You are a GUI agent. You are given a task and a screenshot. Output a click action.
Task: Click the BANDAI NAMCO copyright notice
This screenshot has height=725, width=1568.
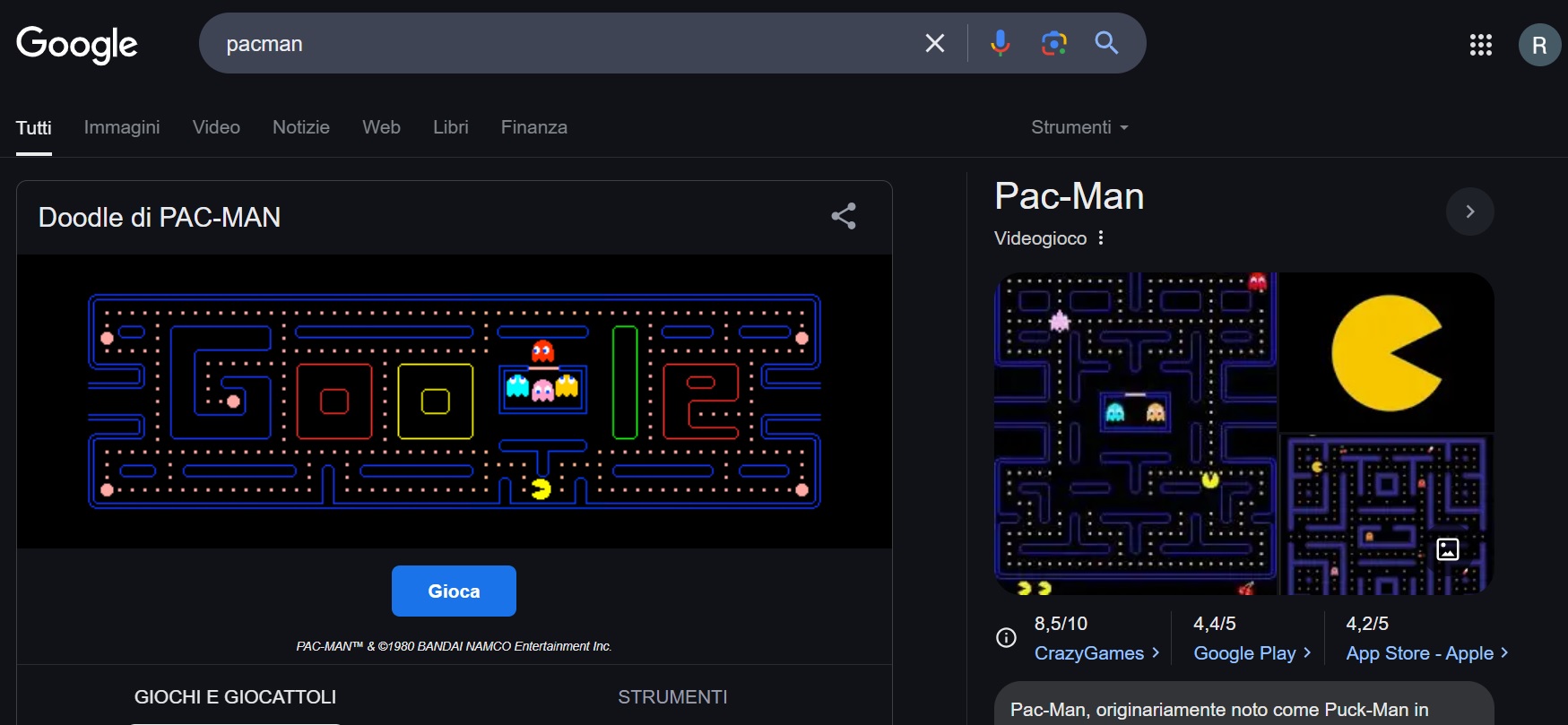(x=454, y=646)
